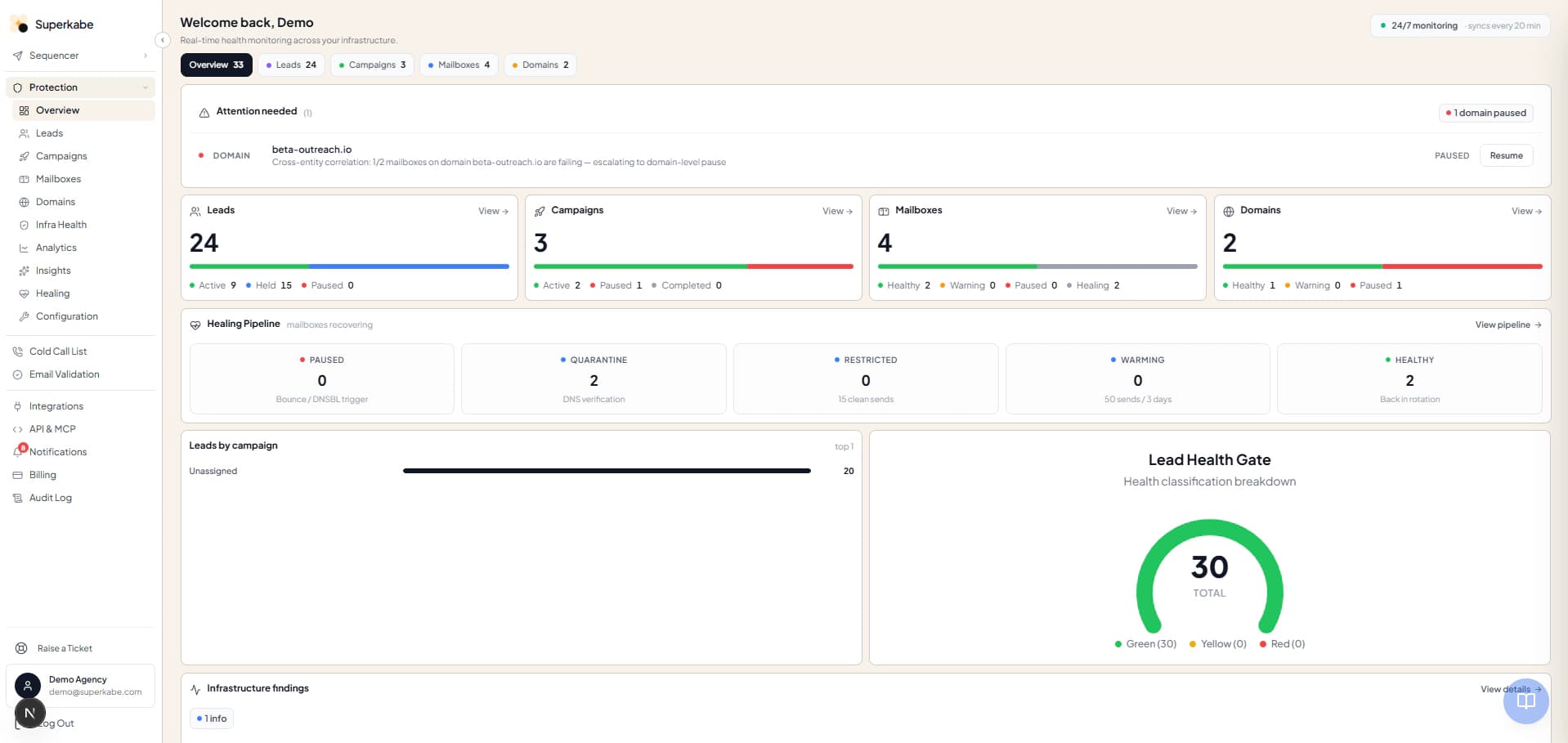Click the Raise a Ticket icon
Viewport: 1568px width, 743px height.
pyautogui.click(x=22, y=648)
